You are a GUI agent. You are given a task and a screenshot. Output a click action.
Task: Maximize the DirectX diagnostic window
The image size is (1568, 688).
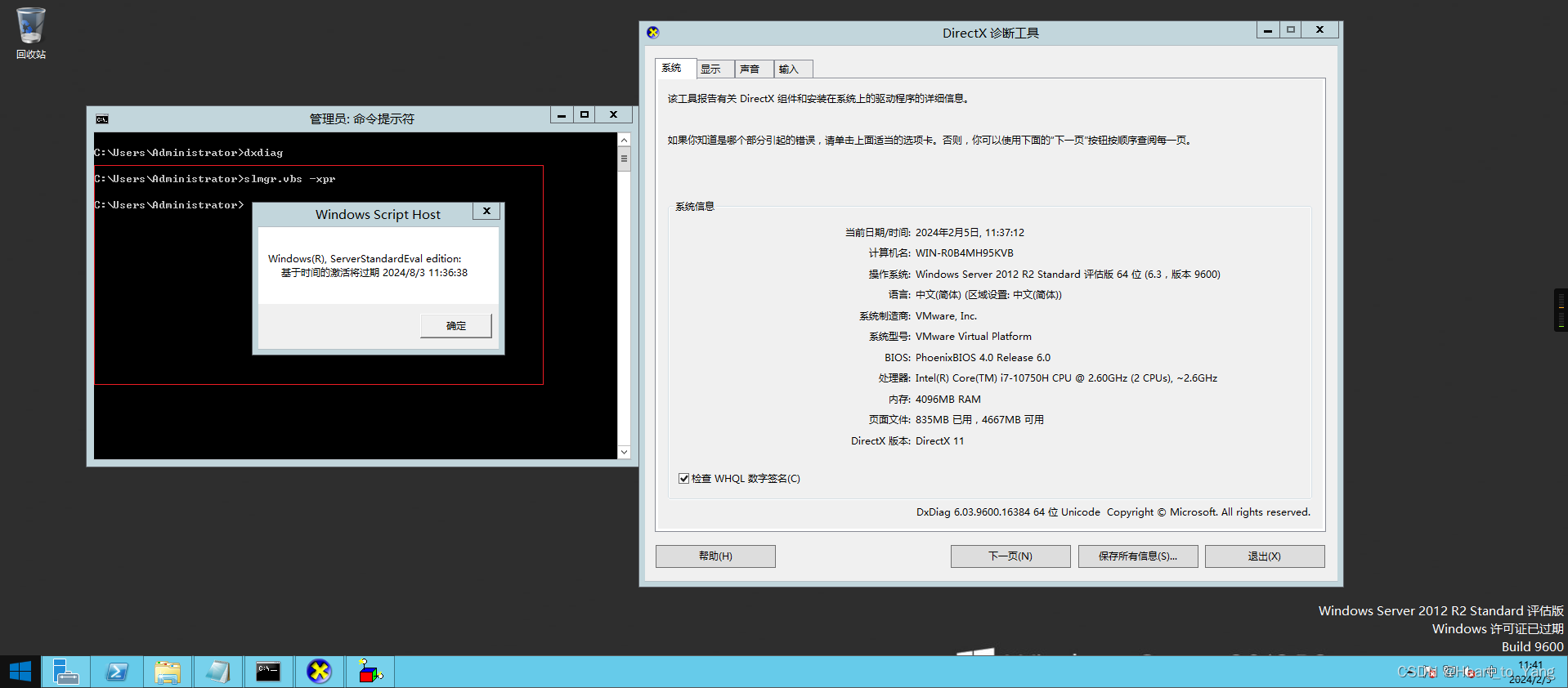pyautogui.click(x=1290, y=30)
